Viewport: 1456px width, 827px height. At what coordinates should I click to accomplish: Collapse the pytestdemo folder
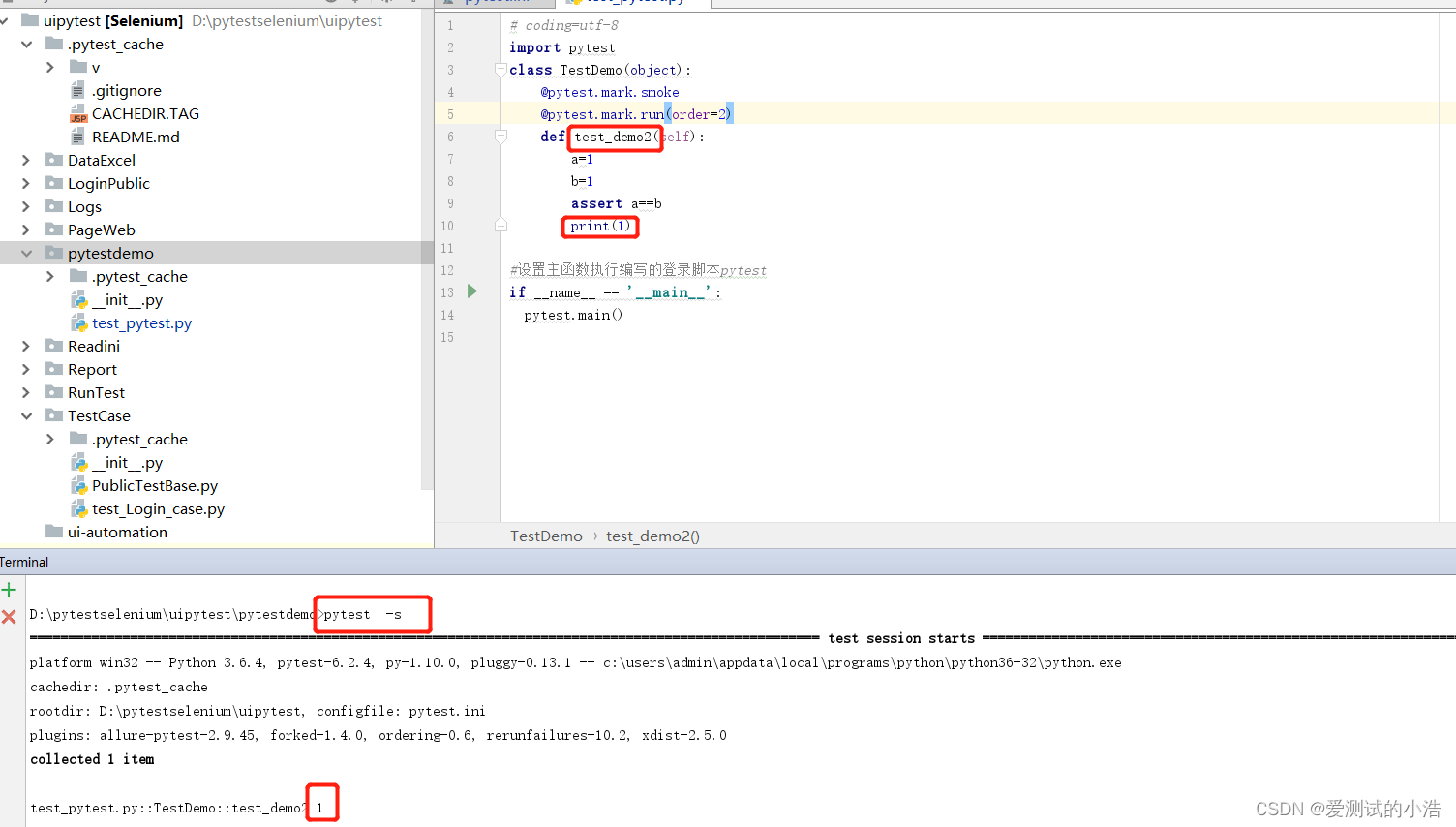(x=26, y=253)
